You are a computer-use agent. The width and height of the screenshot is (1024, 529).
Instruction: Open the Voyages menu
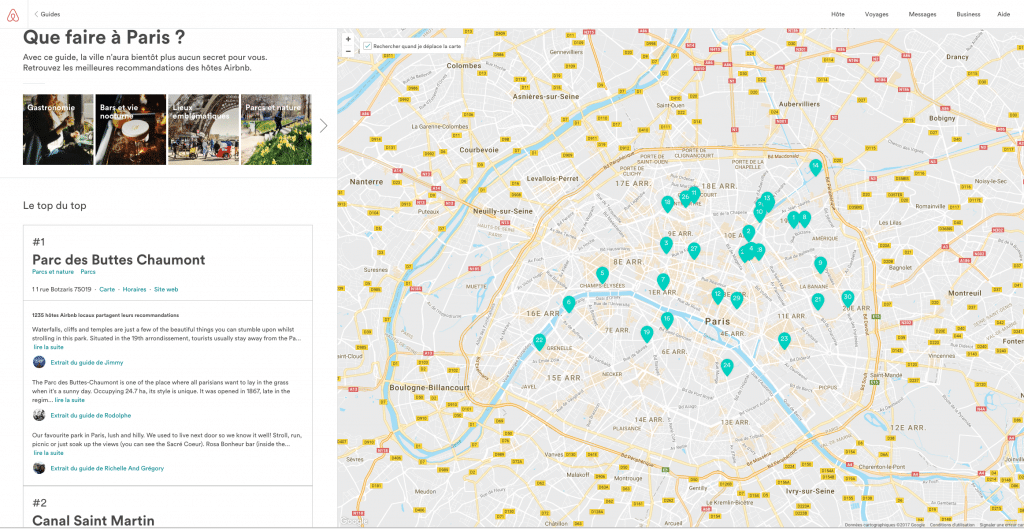(x=876, y=14)
